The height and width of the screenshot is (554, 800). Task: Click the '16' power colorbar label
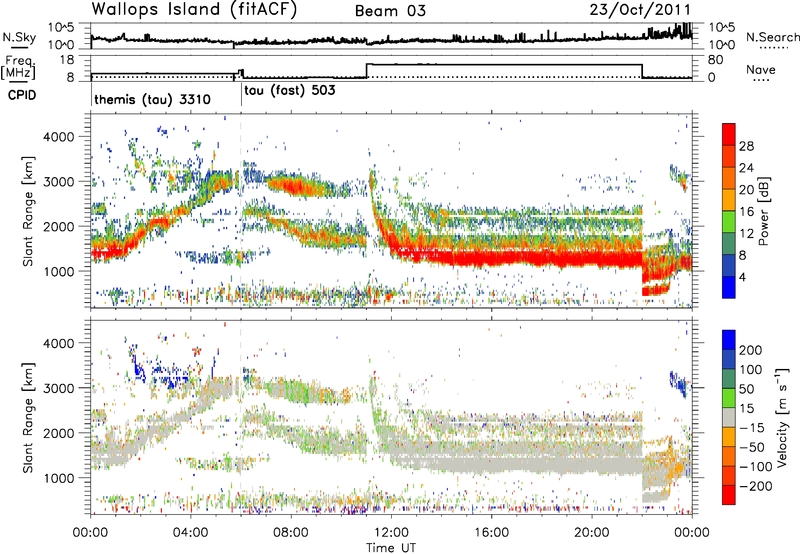[x=746, y=212]
